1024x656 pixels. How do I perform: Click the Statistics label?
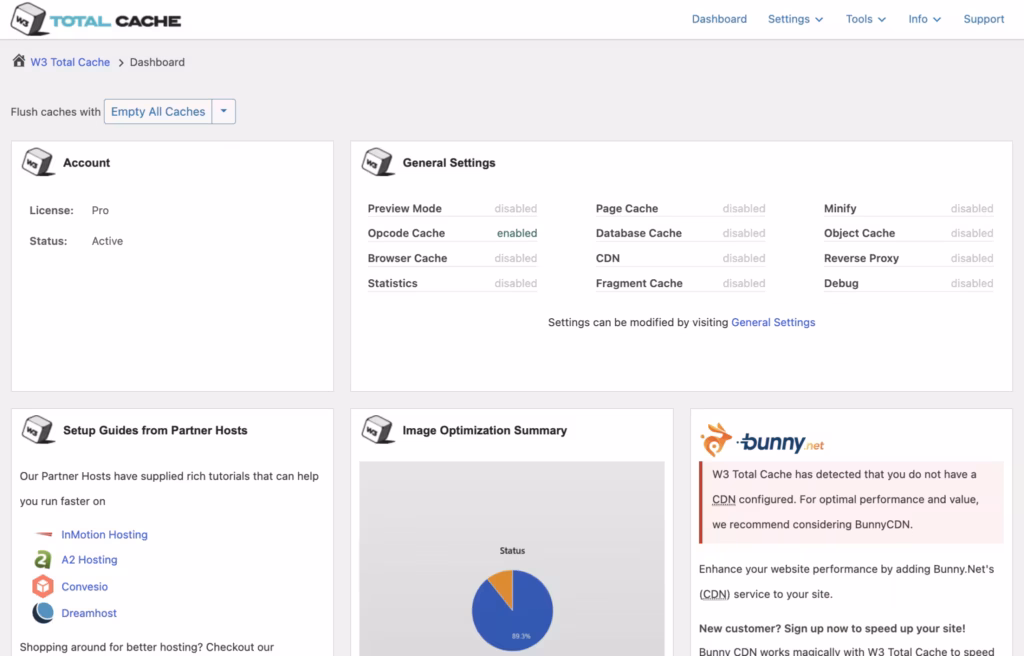(x=392, y=283)
